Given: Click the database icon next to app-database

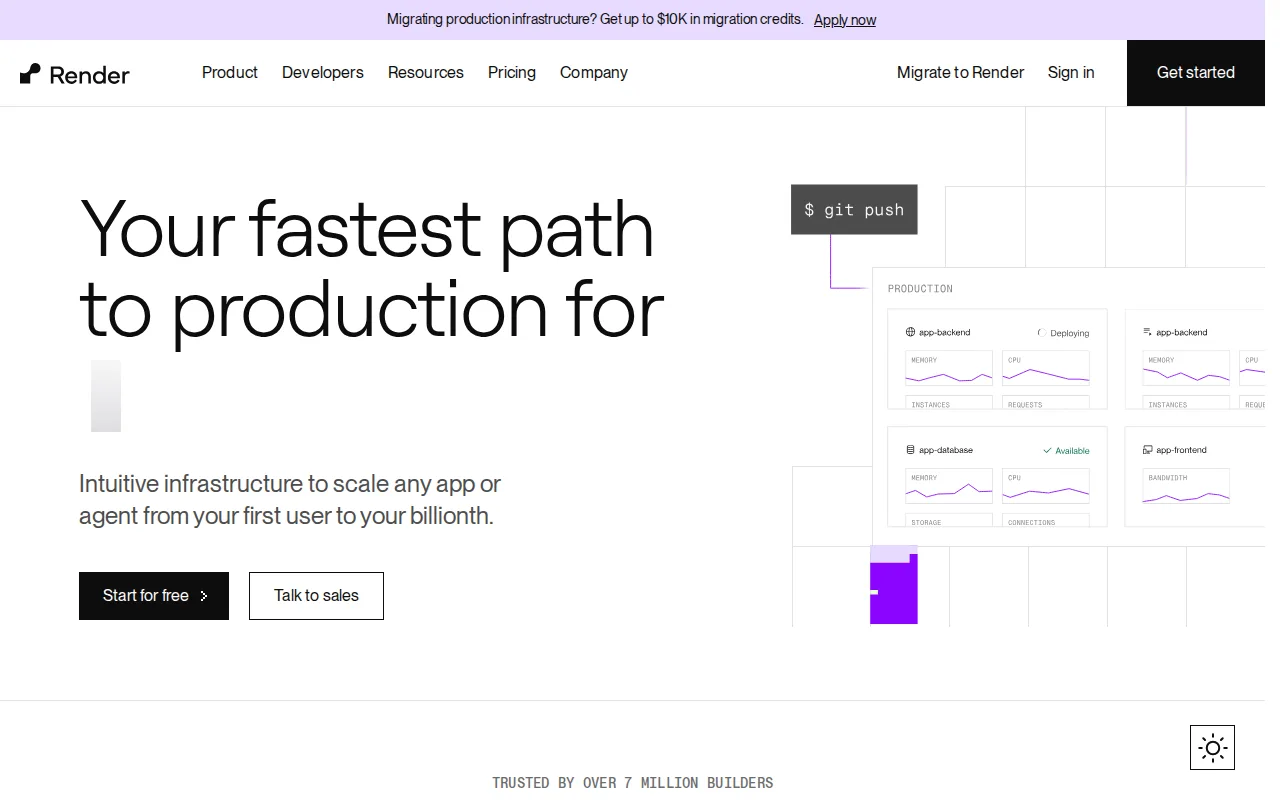Looking at the screenshot, I should point(910,450).
